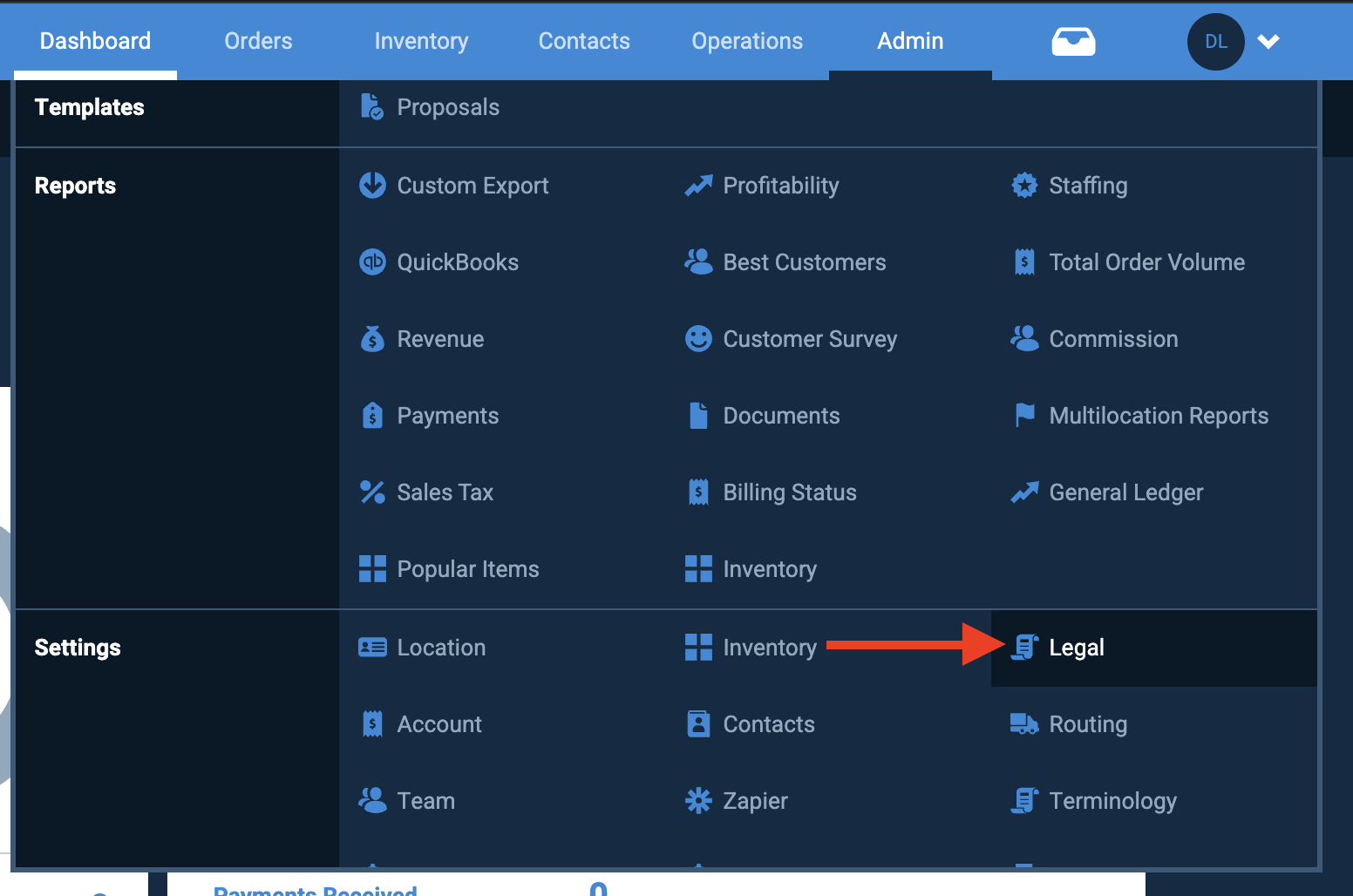Open the Revenue report
This screenshot has width=1353, height=896.
pyautogui.click(x=440, y=339)
